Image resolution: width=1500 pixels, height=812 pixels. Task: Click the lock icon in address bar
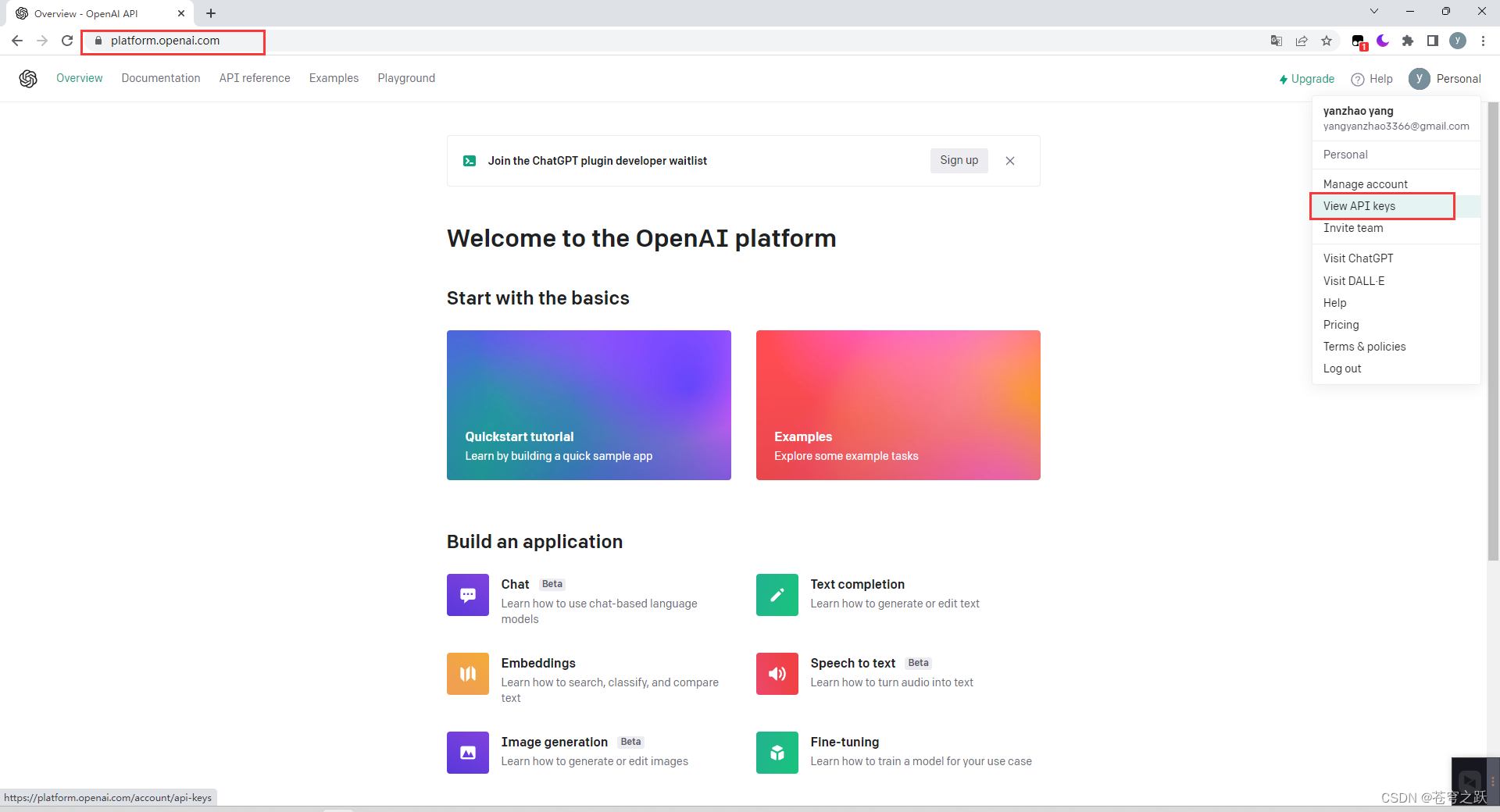pos(98,41)
